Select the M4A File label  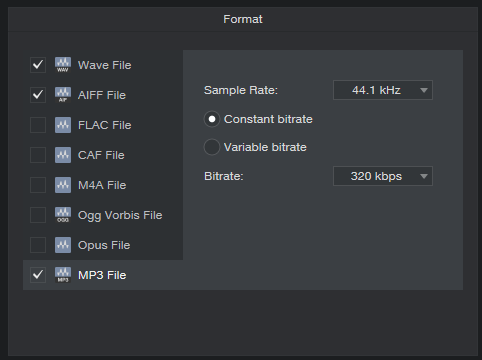(102, 185)
